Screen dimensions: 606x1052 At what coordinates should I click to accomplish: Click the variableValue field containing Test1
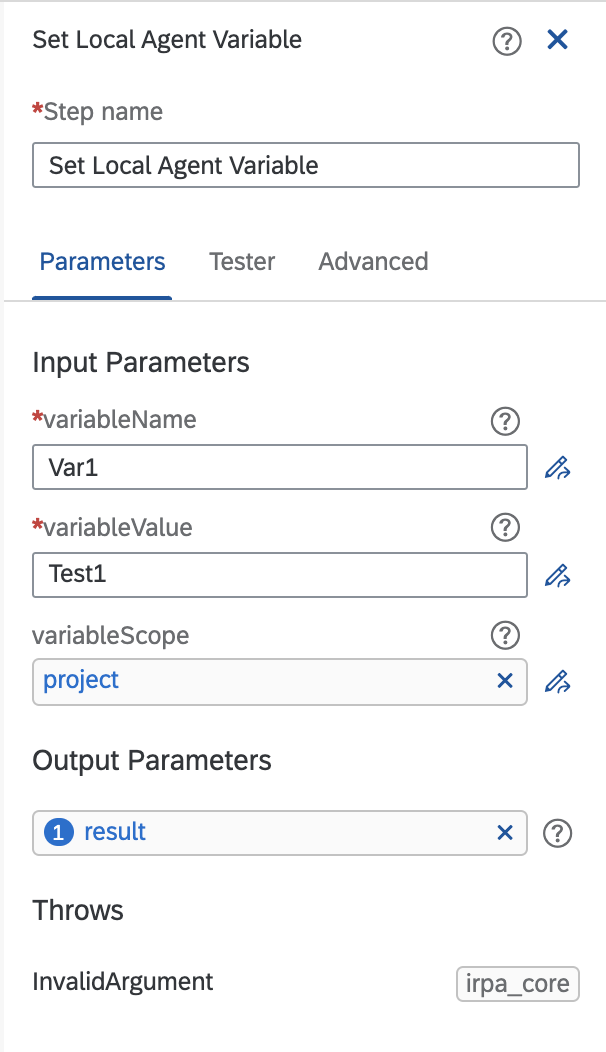point(279,575)
